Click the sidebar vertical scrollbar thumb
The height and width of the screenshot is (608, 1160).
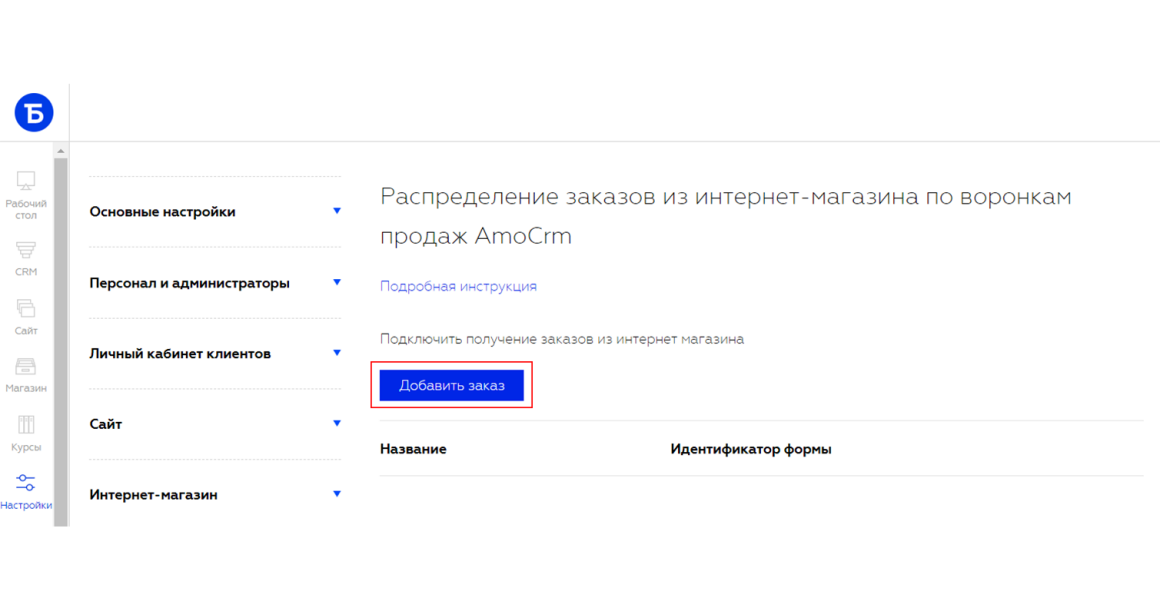click(61, 342)
